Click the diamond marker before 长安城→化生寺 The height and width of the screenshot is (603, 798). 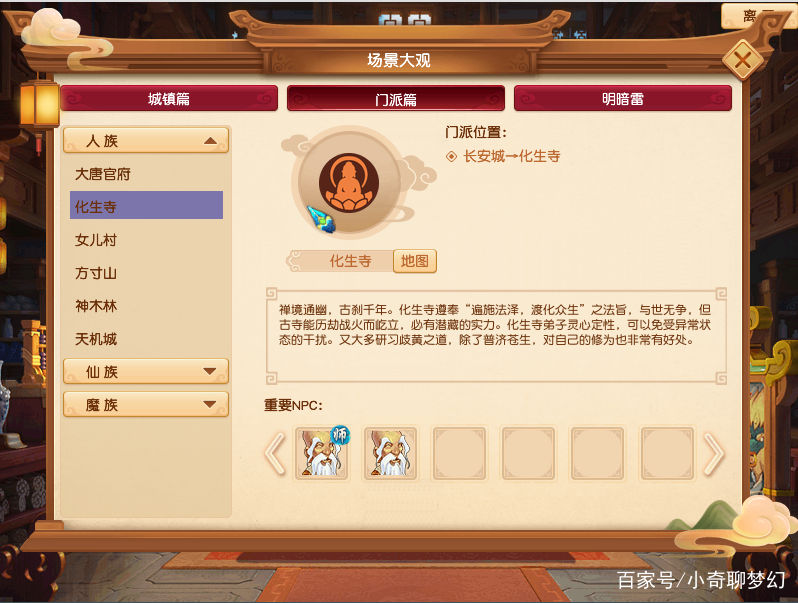[x=451, y=156]
